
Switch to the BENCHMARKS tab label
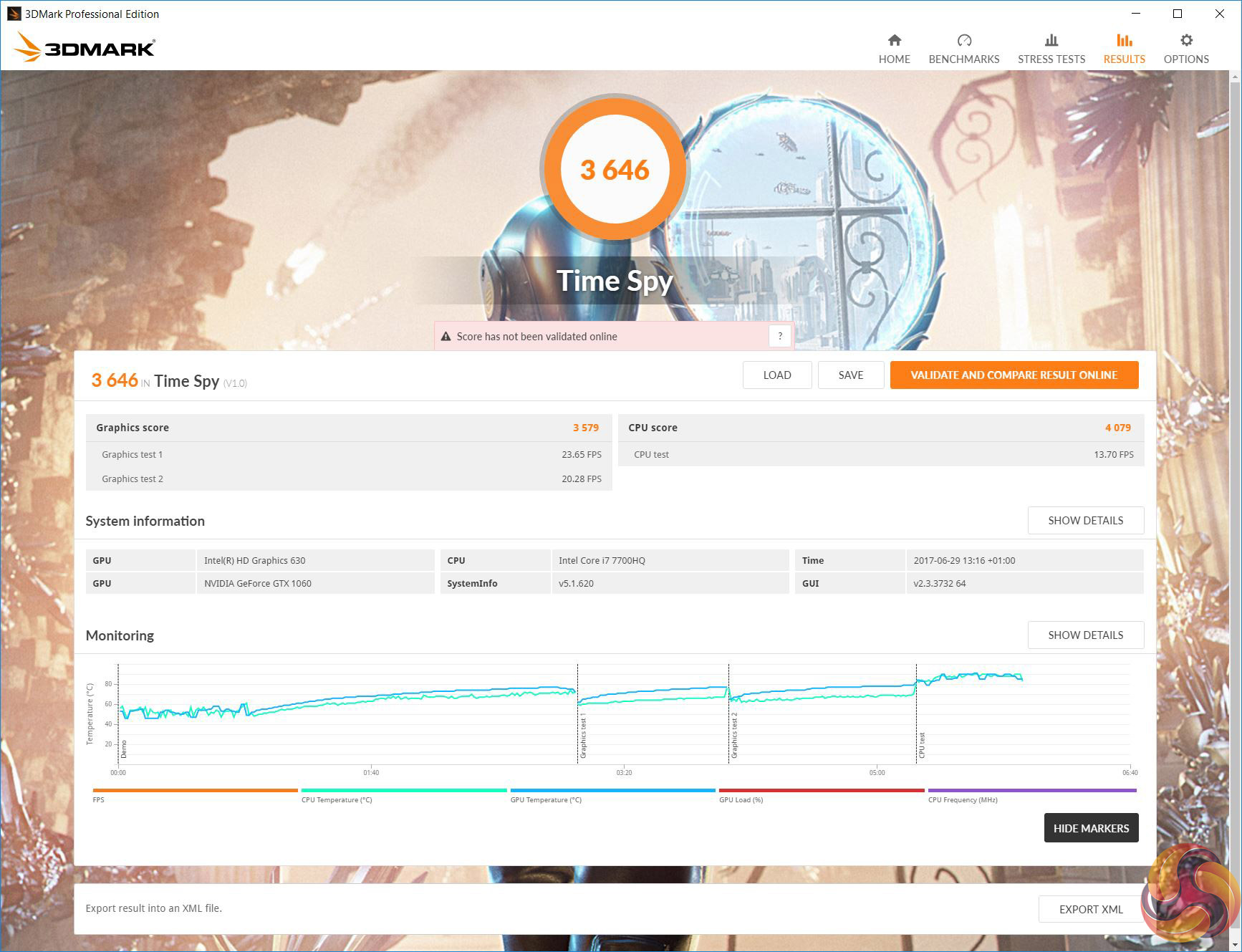pos(964,59)
